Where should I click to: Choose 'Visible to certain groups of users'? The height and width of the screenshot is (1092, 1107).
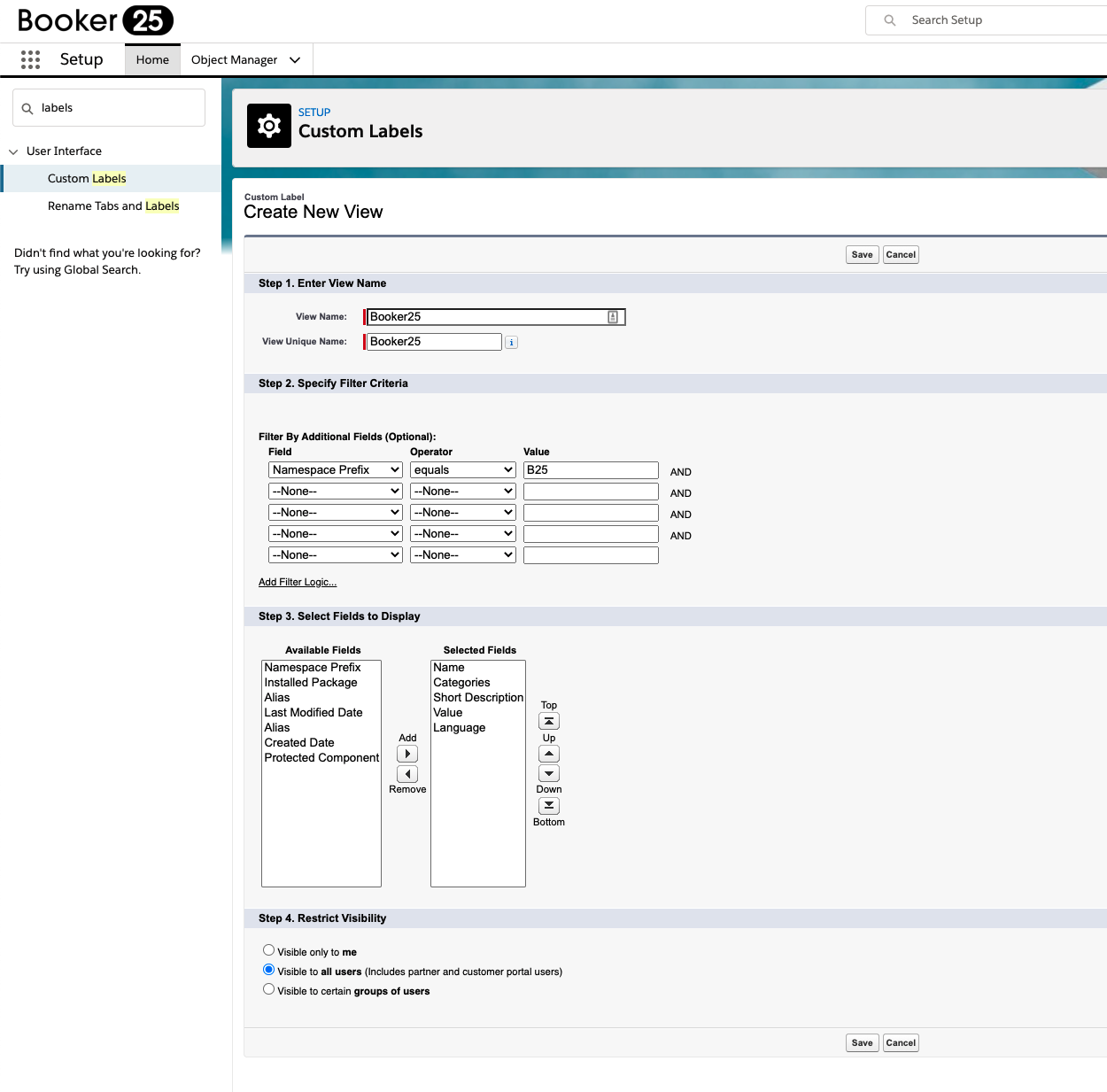tap(268, 989)
